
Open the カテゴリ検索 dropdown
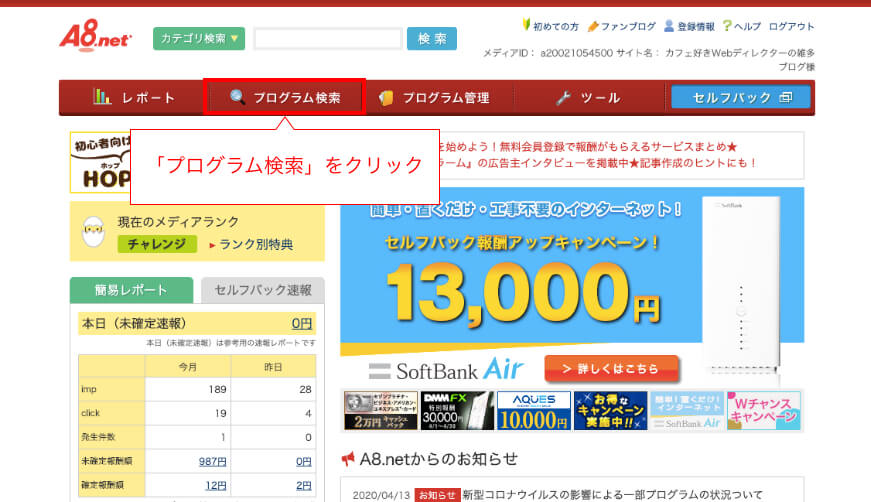[199, 38]
